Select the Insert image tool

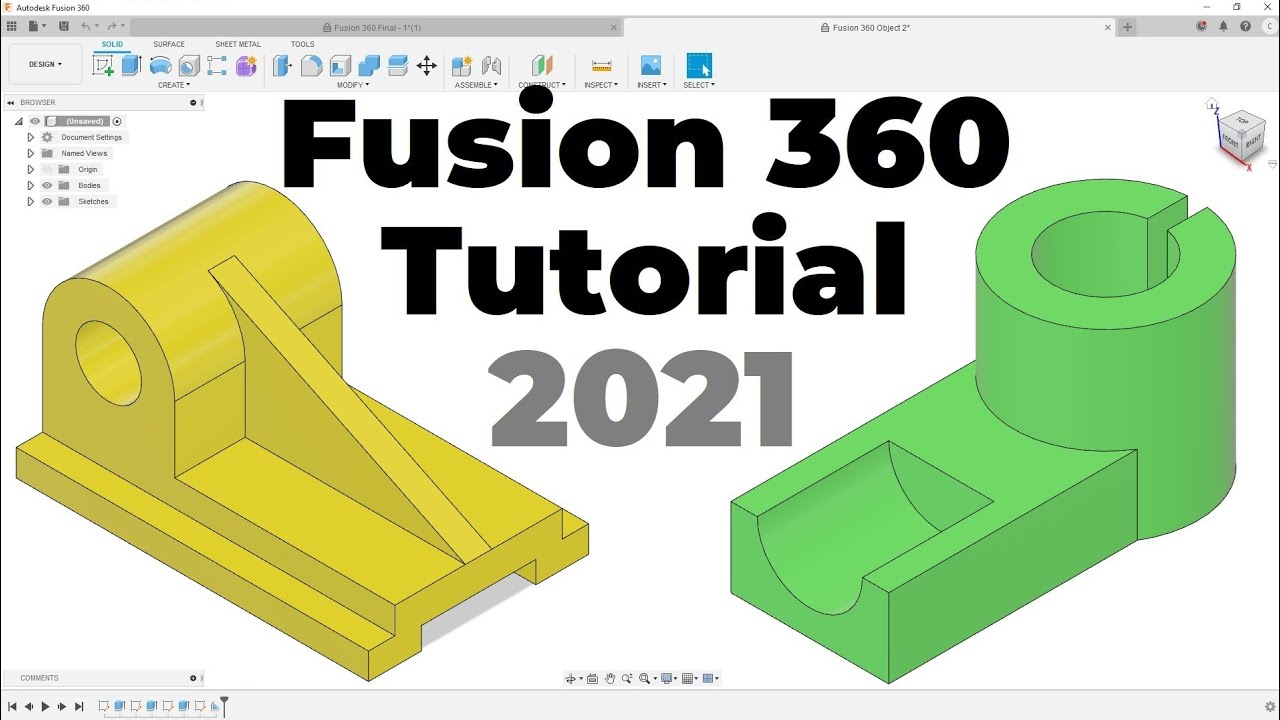[651, 66]
